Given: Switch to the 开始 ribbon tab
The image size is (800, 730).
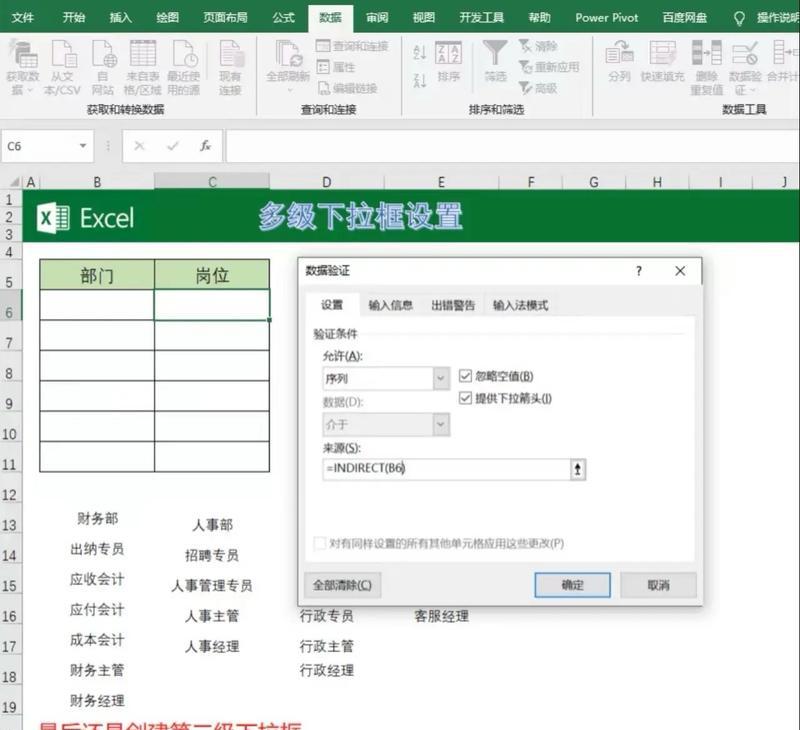Looking at the screenshot, I should [73, 18].
